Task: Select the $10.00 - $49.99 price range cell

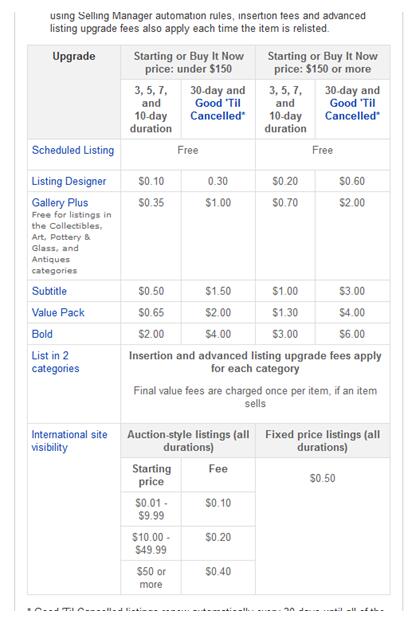Action: point(151,543)
